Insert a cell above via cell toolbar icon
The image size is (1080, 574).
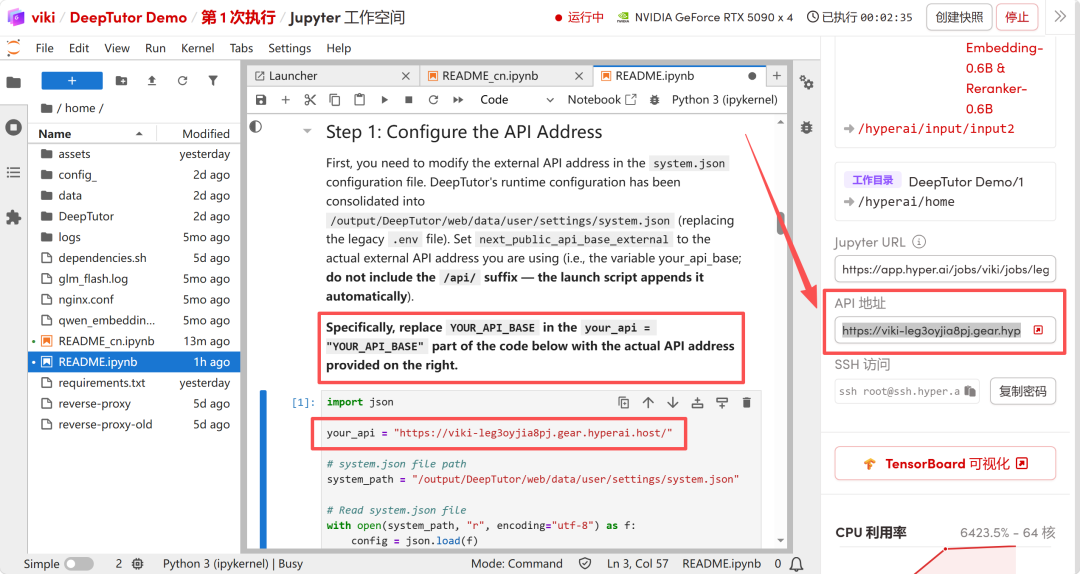click(x=697, y=402)
